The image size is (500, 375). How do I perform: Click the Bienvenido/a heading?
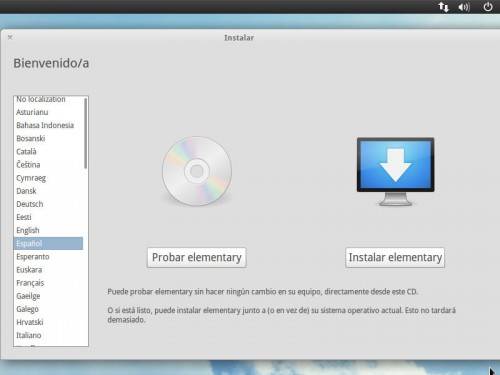(51, 63)
